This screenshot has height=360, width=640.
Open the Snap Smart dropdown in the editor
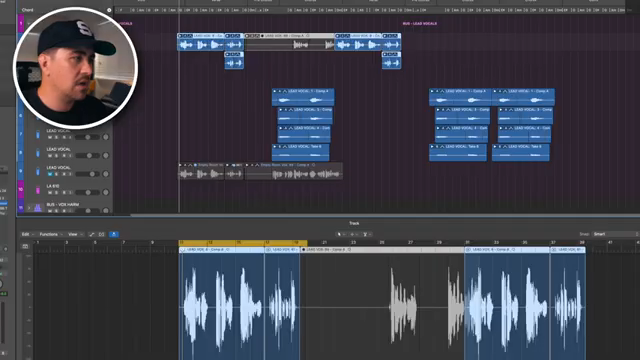point(616,234)
